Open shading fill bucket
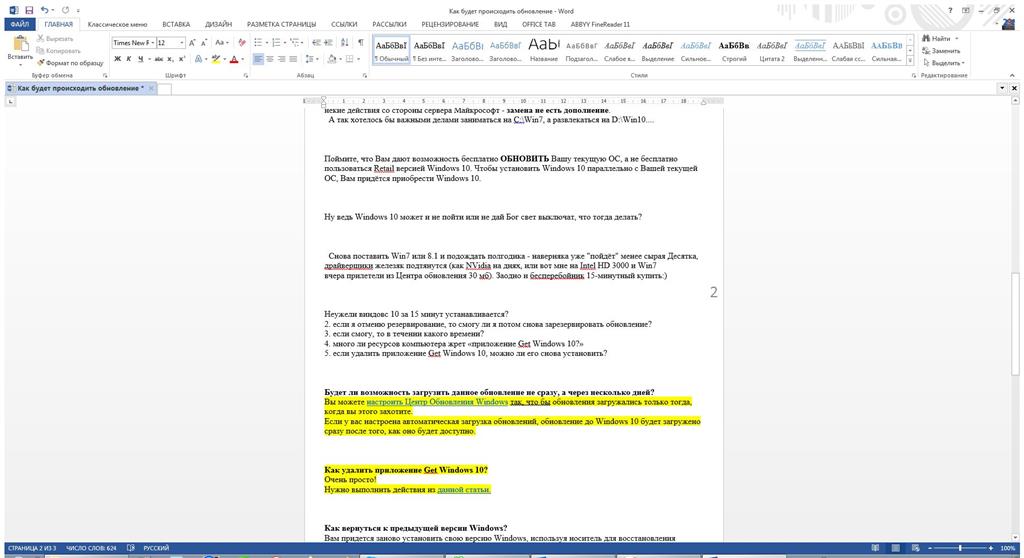This screenshot has width=1024, height=558. [x=332, y=59]
